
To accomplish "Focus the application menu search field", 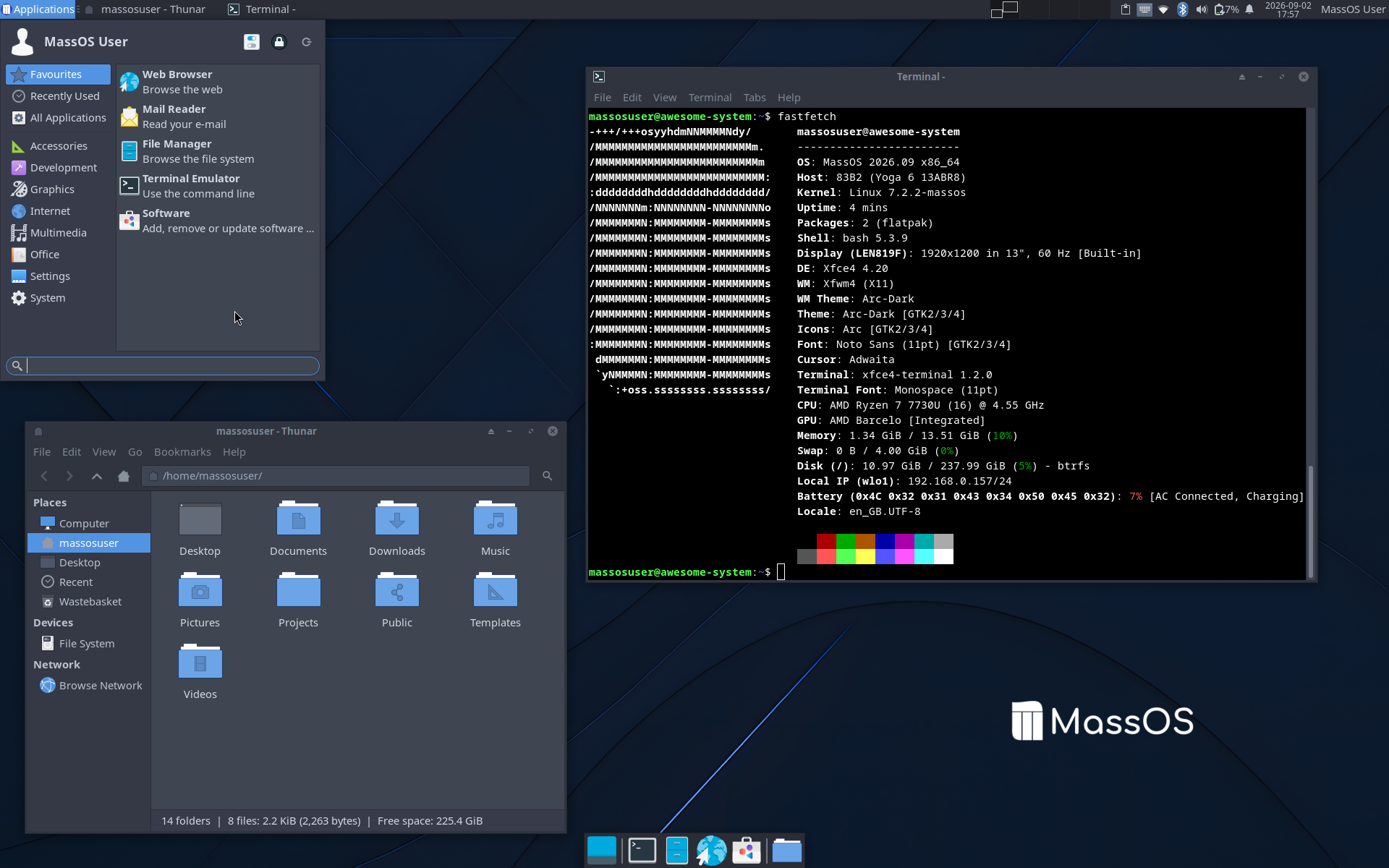I will (x=163, y=366).
